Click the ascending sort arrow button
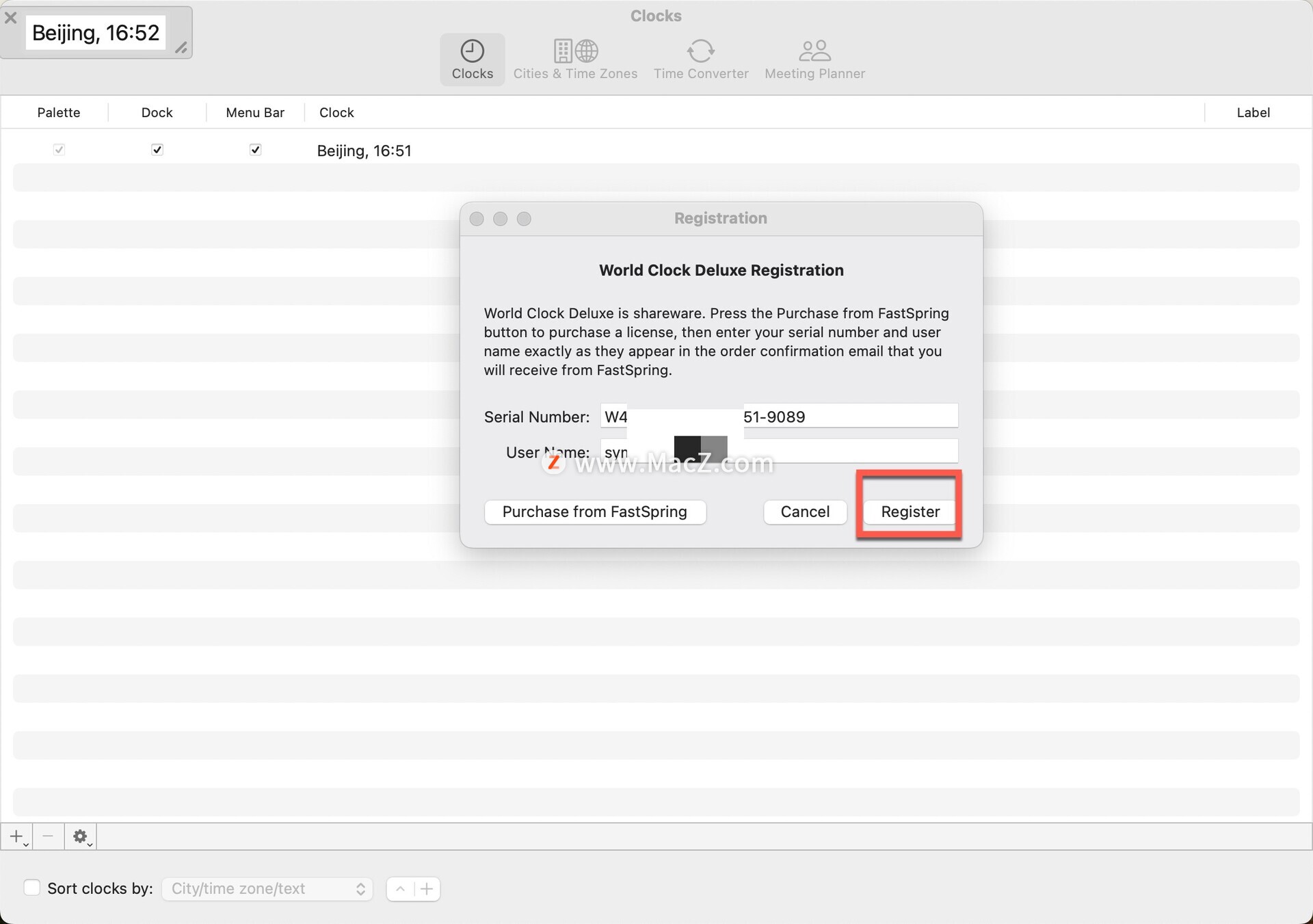This screenshot has height=924, width=1313. tap(400, 888)
